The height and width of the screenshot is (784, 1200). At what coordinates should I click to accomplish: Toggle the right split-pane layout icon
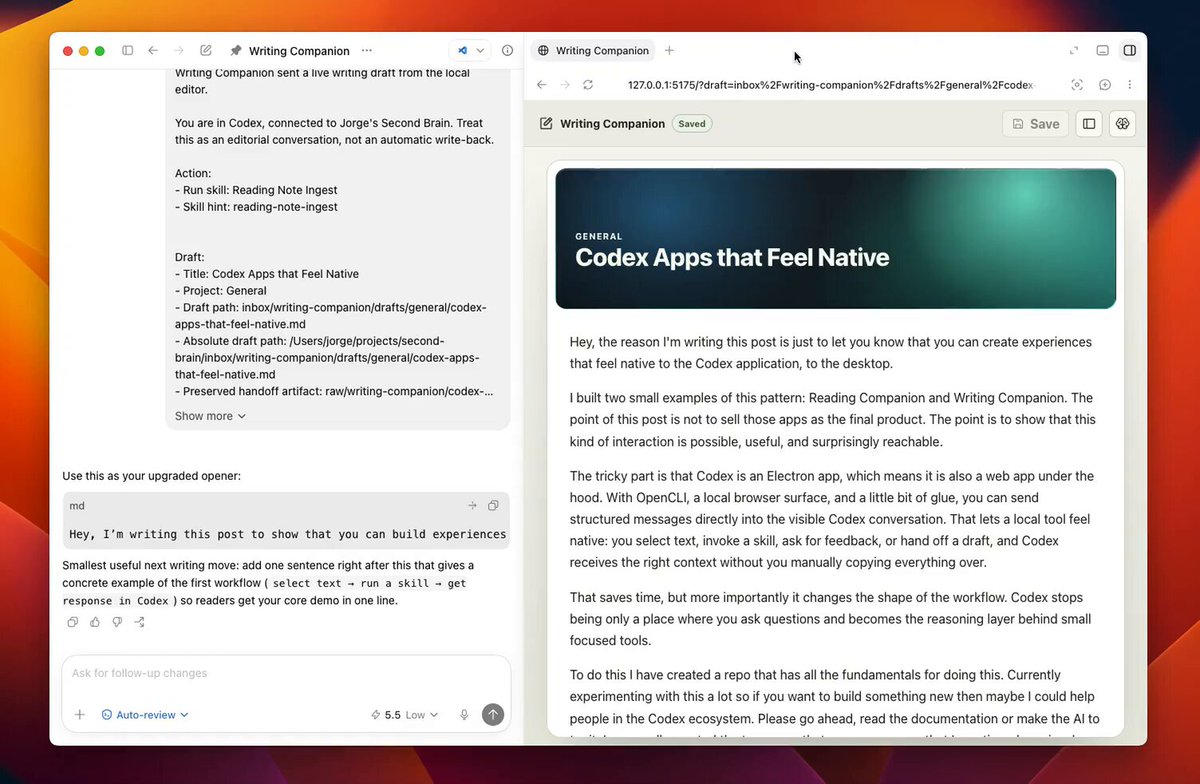[x=1129, y=50]
